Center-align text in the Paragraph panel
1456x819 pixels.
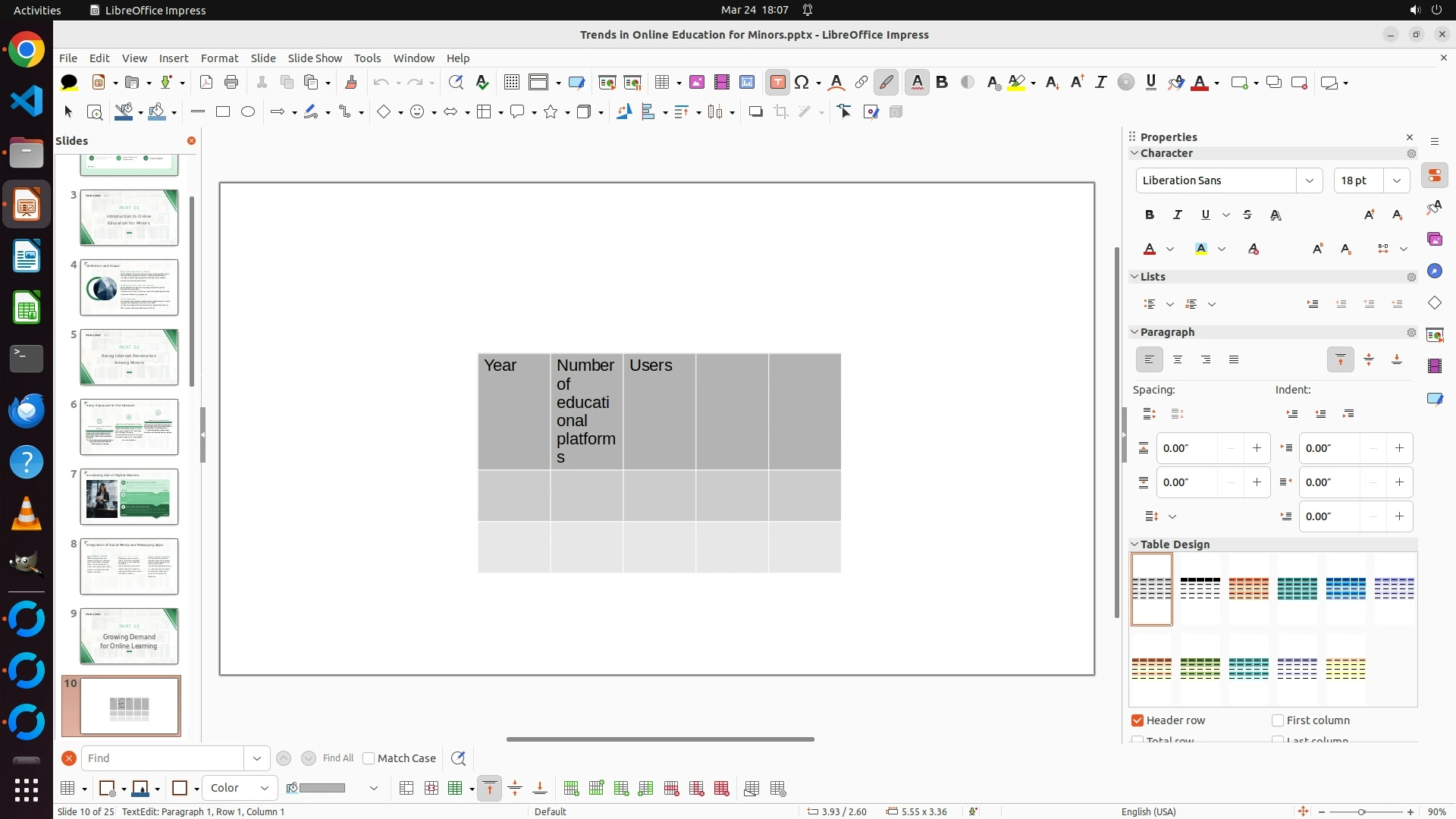click(x=1178, y=360)
